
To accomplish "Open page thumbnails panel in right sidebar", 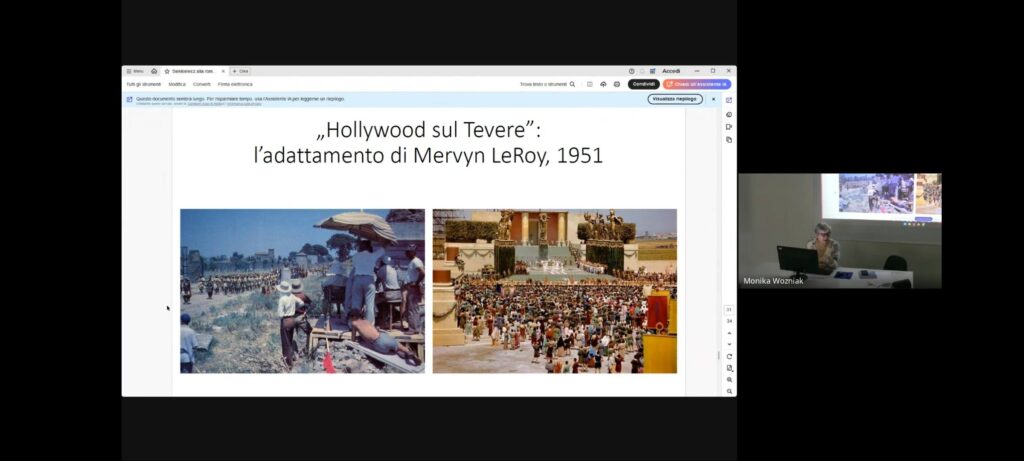I will coord(729,140).
